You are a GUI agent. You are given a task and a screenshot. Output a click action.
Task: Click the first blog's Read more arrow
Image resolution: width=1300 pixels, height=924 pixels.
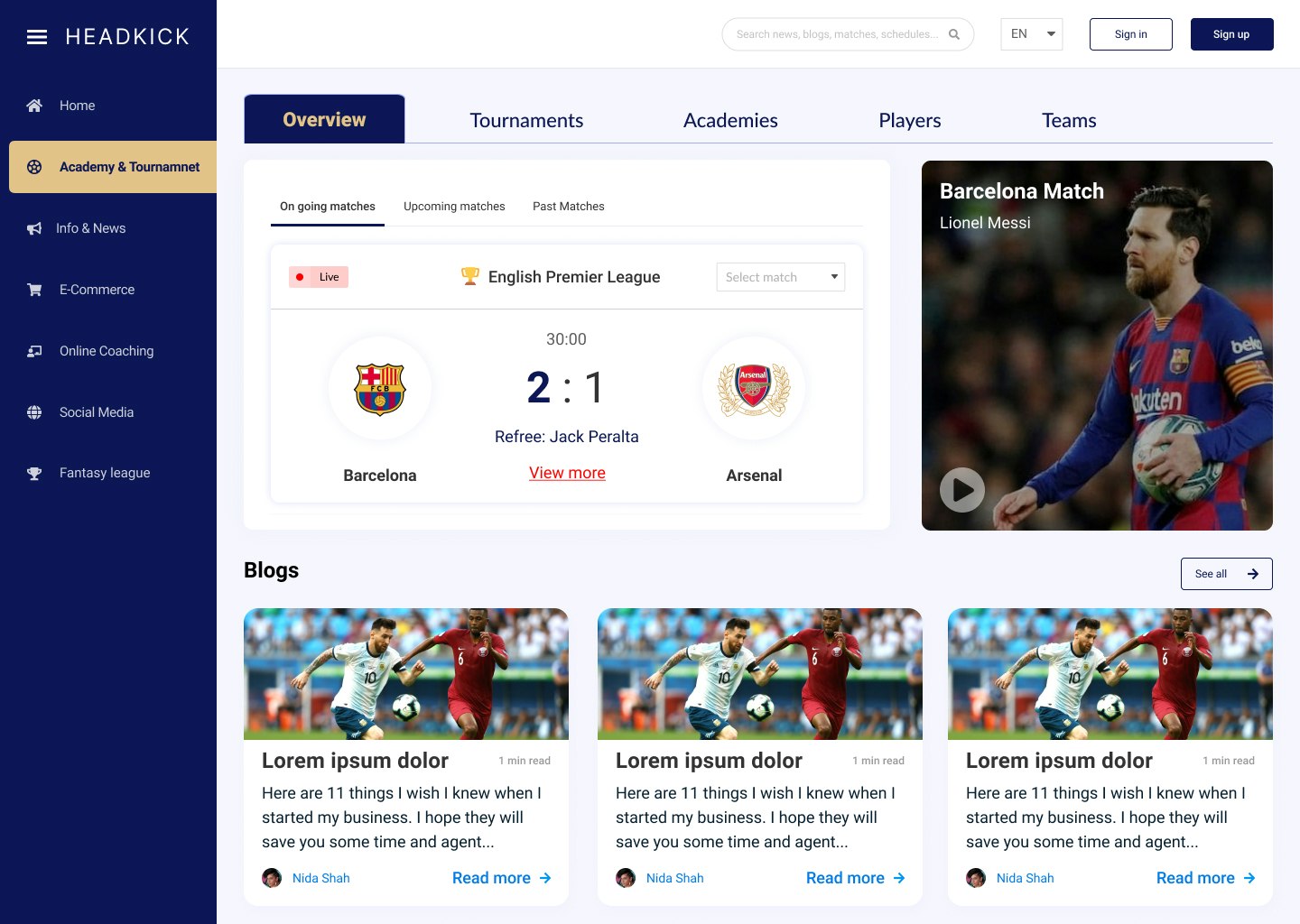(545, 878)
